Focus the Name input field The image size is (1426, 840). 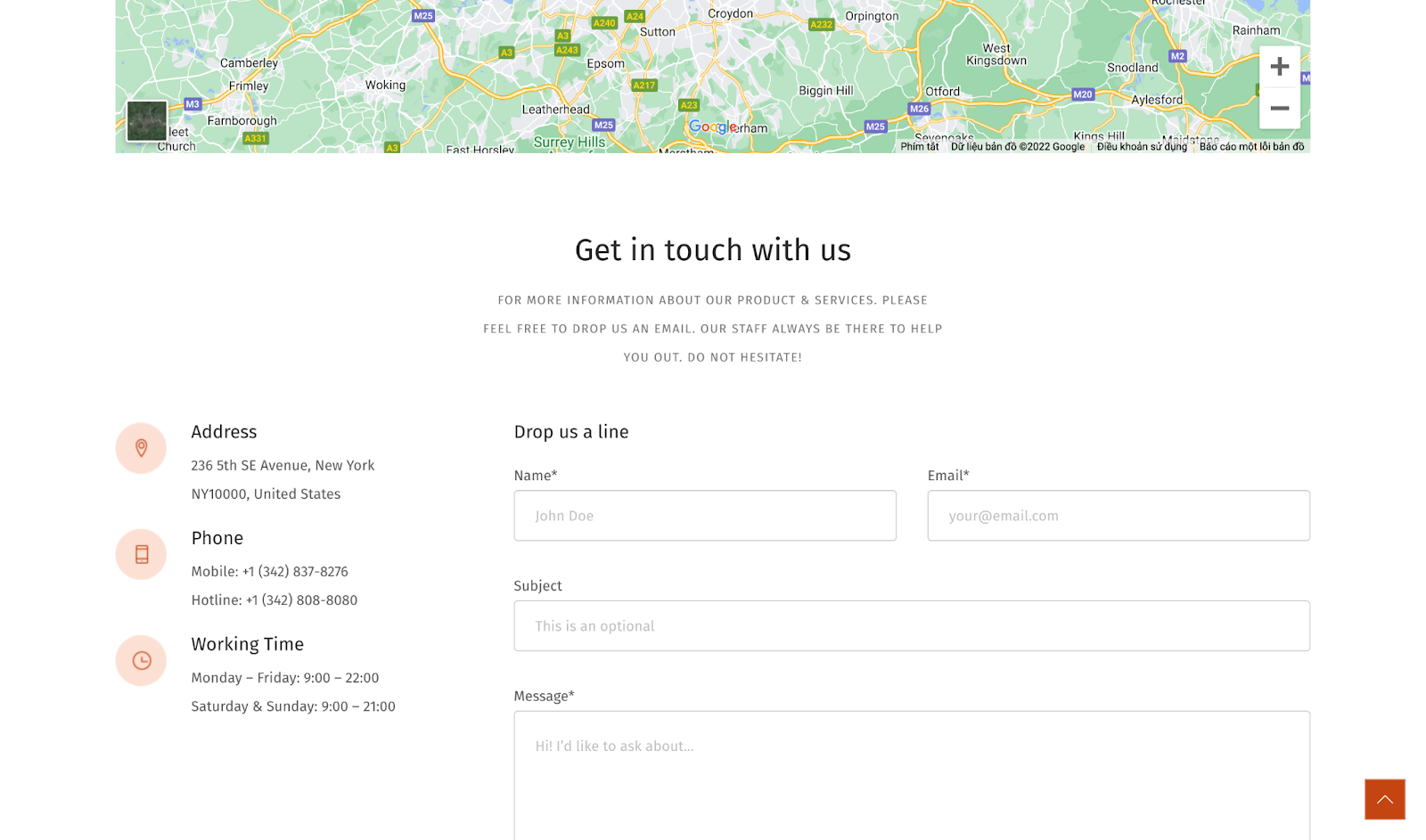point(705,516)
